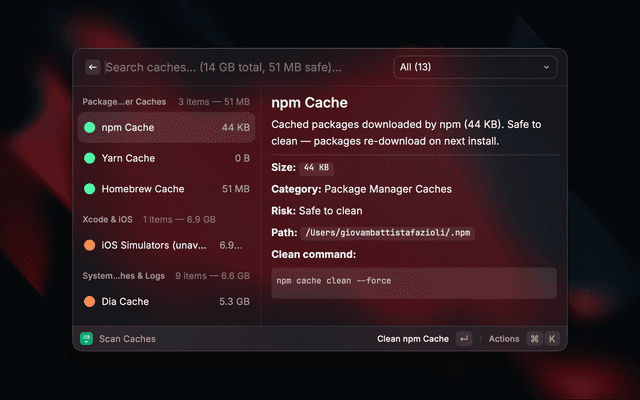Click the '3 items — 51 MB' summary
Viewport: 640px width, 400px height.
pyautogui.click(x=214, y=102)
